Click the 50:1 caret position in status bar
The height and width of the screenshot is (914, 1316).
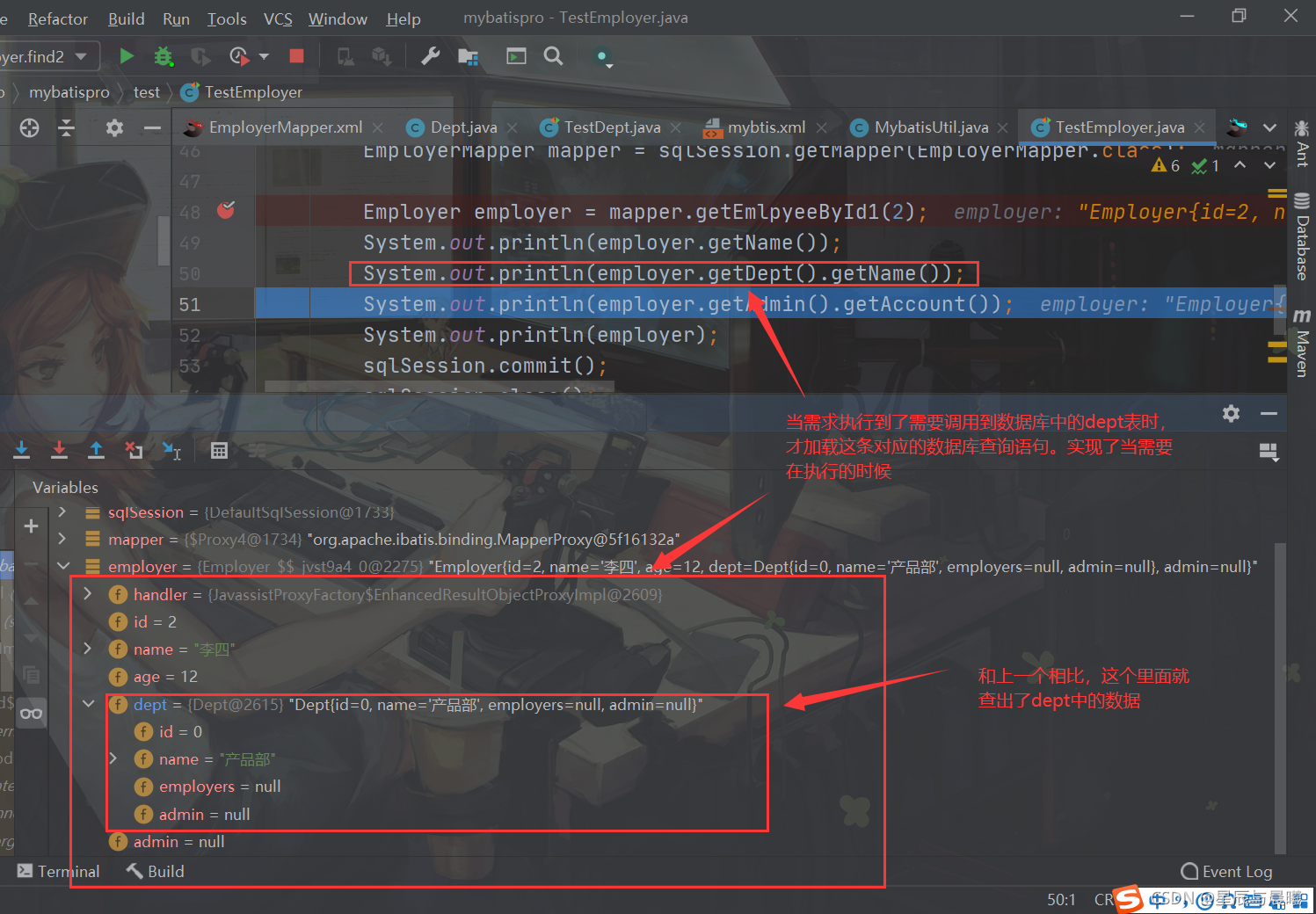[1061, 899]
